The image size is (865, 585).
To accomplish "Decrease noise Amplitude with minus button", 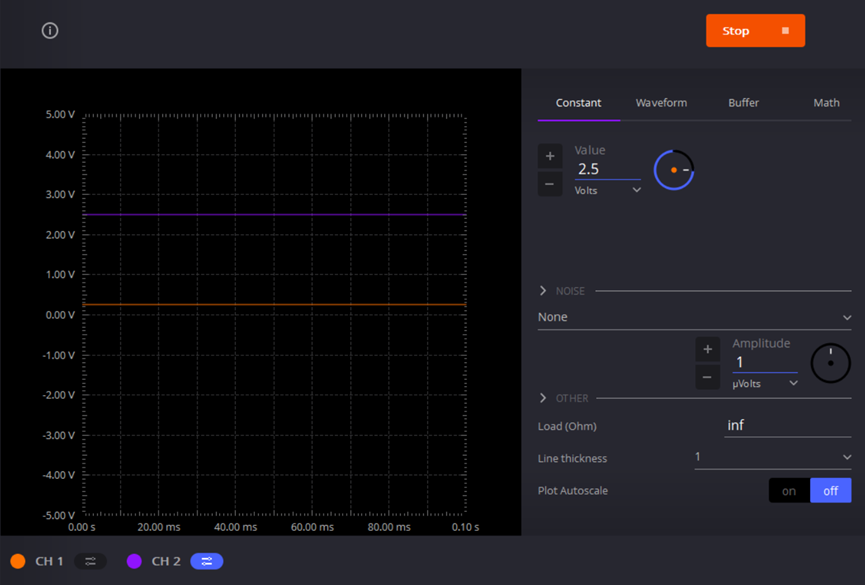I will [x=708, y=377].
